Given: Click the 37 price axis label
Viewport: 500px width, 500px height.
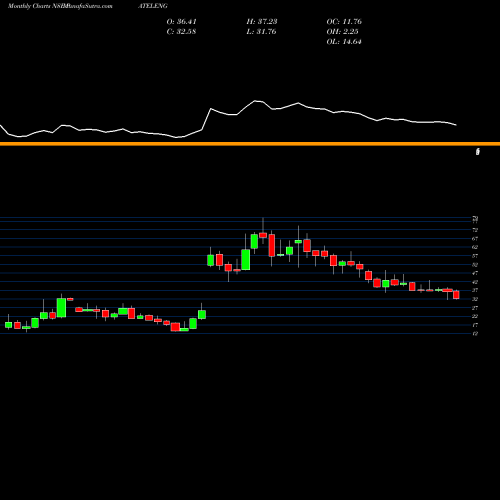Looking at the screenshot, I should [475, 291].
